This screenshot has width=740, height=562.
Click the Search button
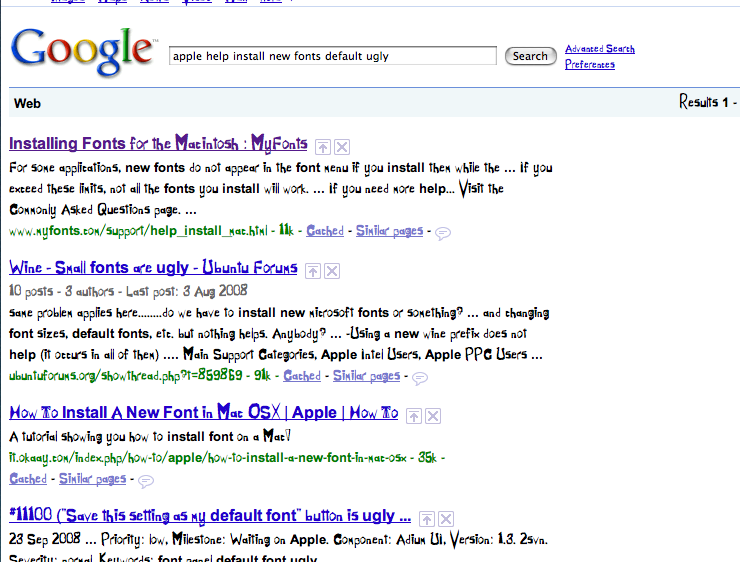click(530, 56)
